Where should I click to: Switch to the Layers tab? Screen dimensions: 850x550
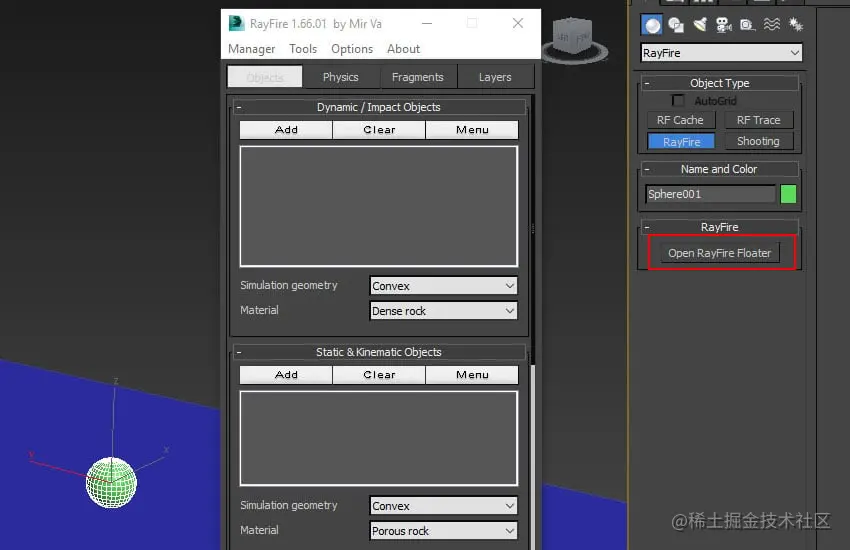[x=495, y=77]
